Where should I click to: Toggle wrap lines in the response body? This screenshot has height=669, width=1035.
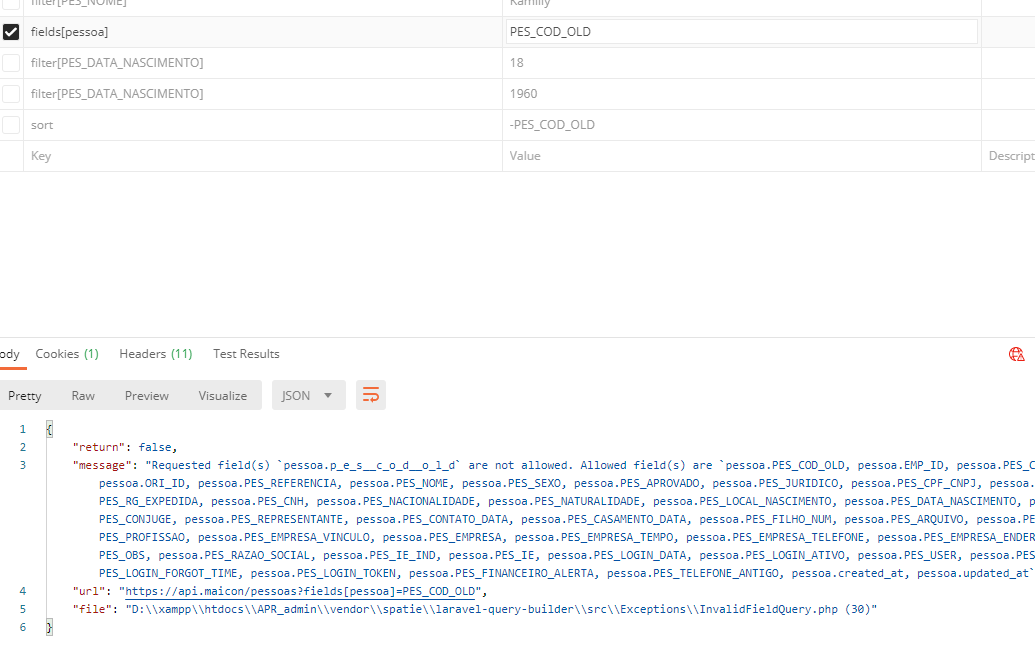click(x=371, y=395)
